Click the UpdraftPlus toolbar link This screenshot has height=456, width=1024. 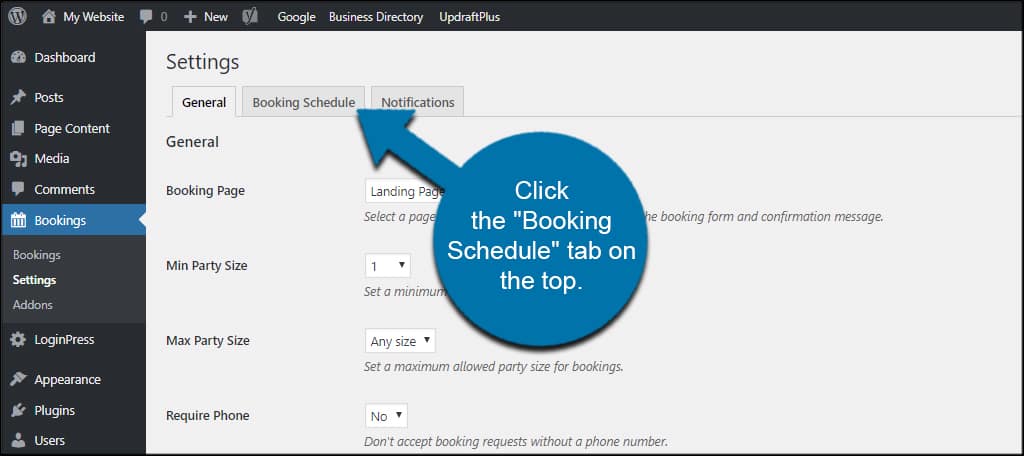tap(469, 17)
